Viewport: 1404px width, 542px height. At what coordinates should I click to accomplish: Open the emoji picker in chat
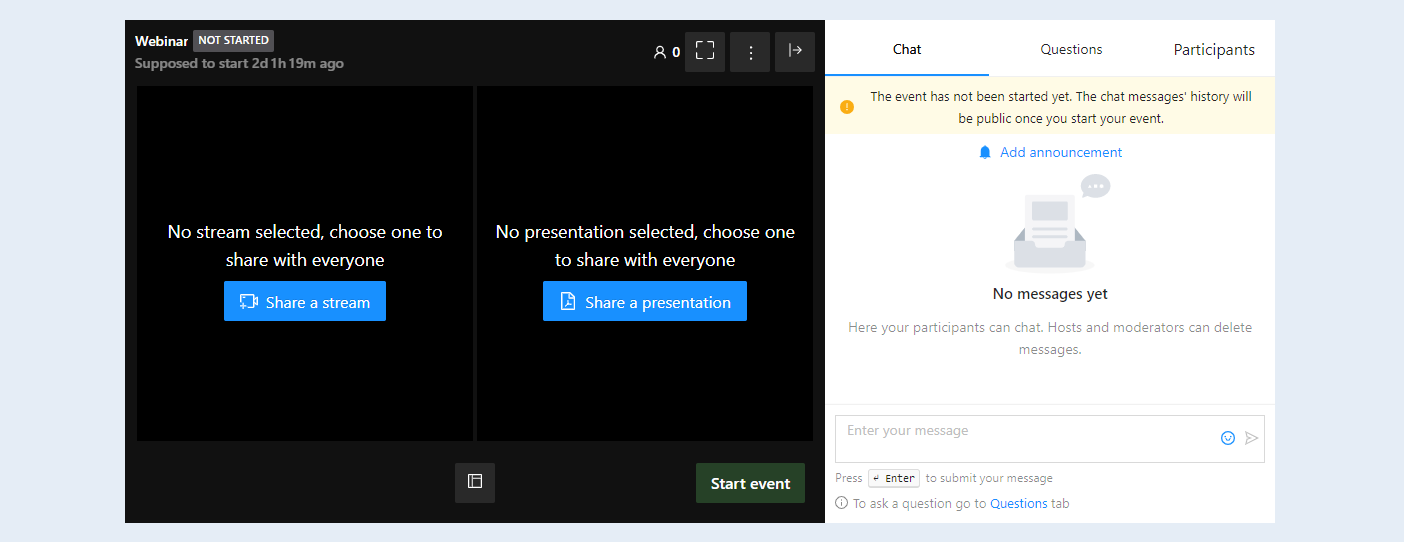1228,438
